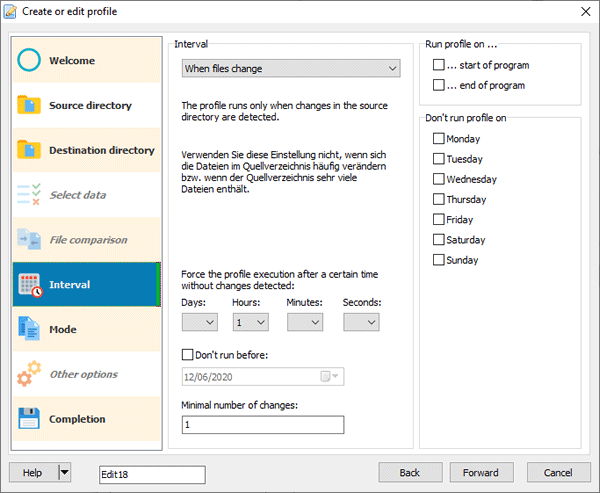Image resolution: width=600 pixels, height=493 pixels.
Task: Open the Minutes dropdown
Action: [x=305, y=322]
